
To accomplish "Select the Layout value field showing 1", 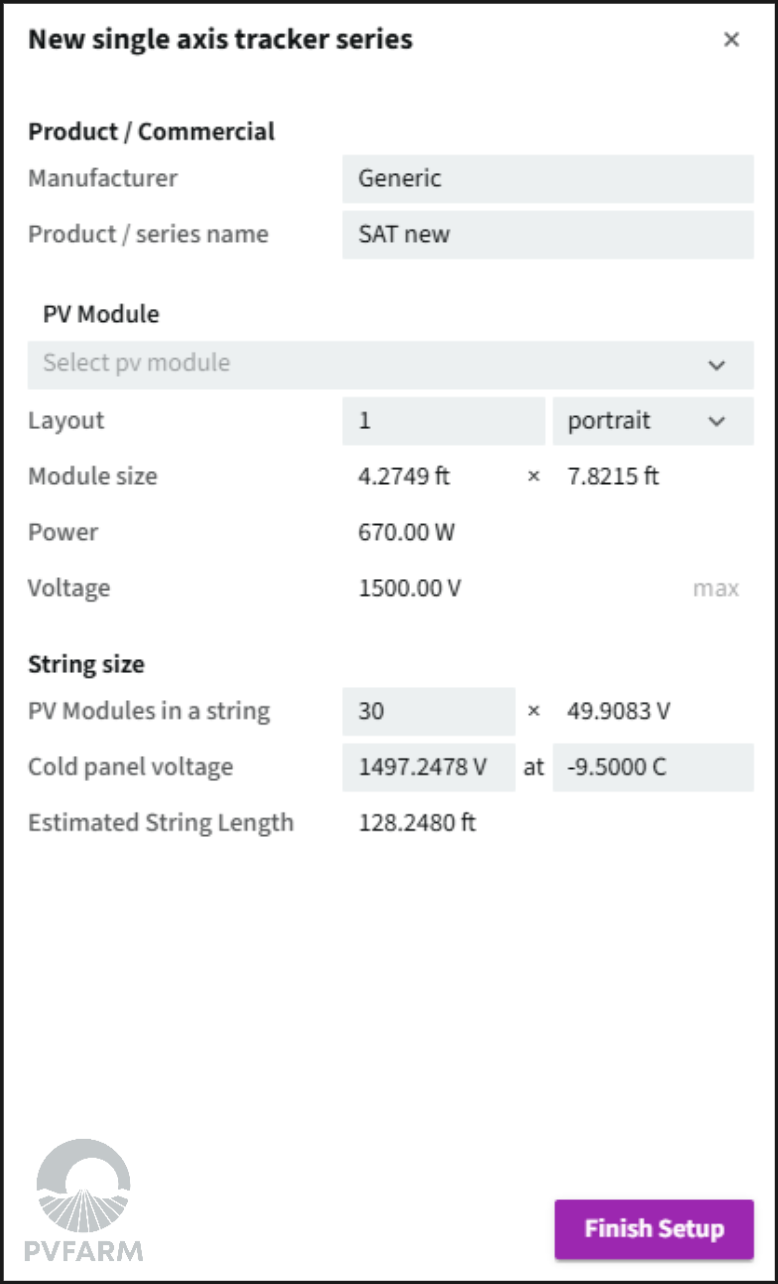I will 444,421.
